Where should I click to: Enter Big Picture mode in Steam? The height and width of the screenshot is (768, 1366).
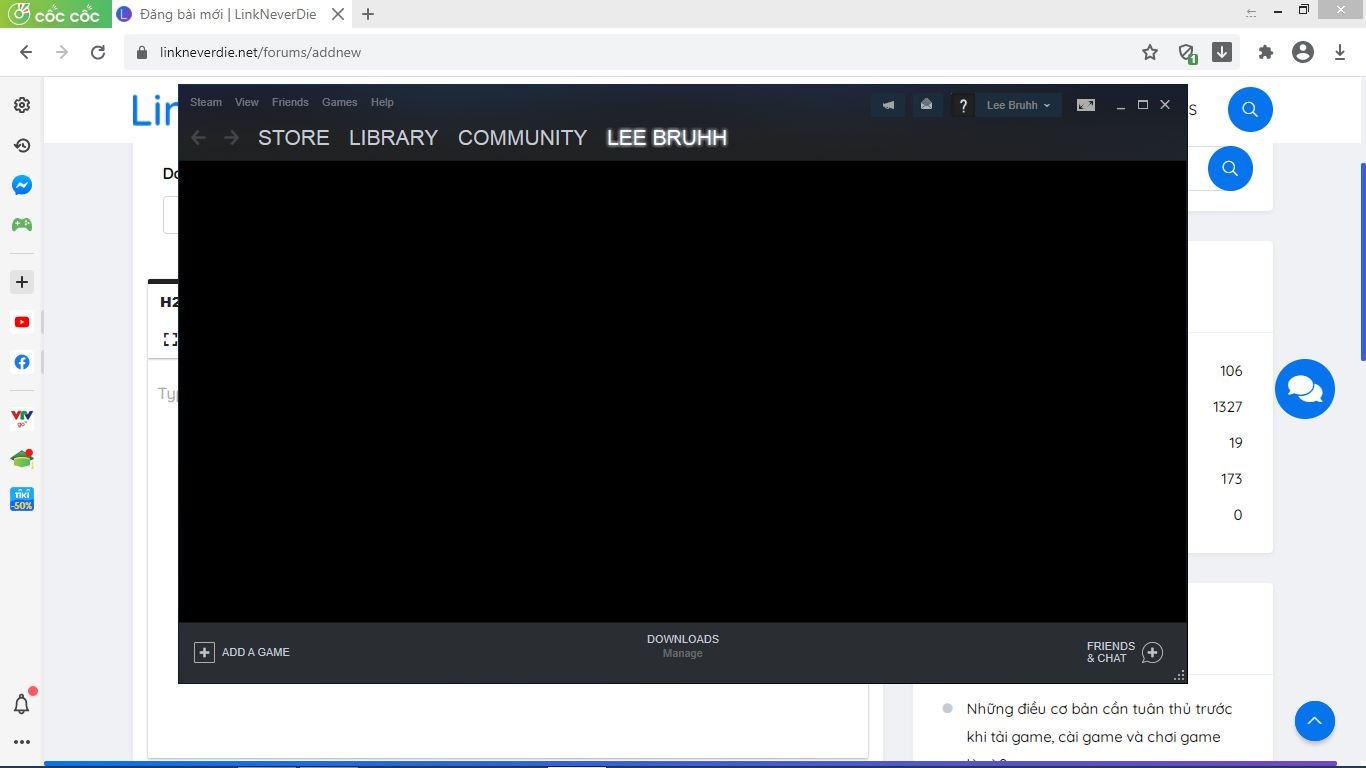click(x=1085, y=104)
